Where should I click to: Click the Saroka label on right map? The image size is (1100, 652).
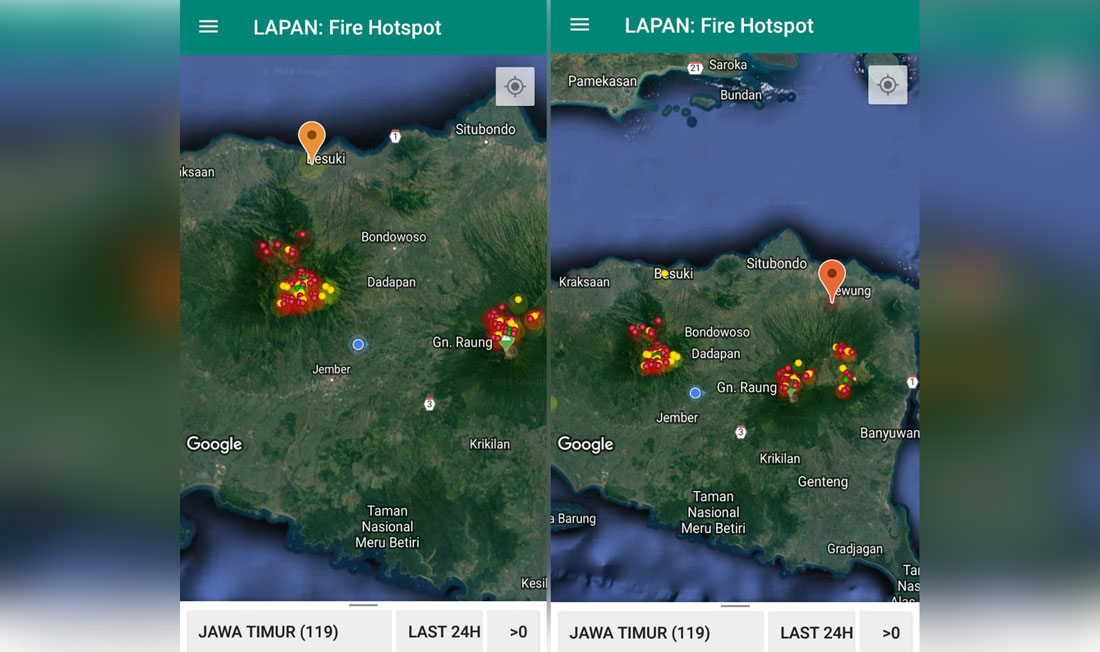pyautogui.click(x=728, y=65)
